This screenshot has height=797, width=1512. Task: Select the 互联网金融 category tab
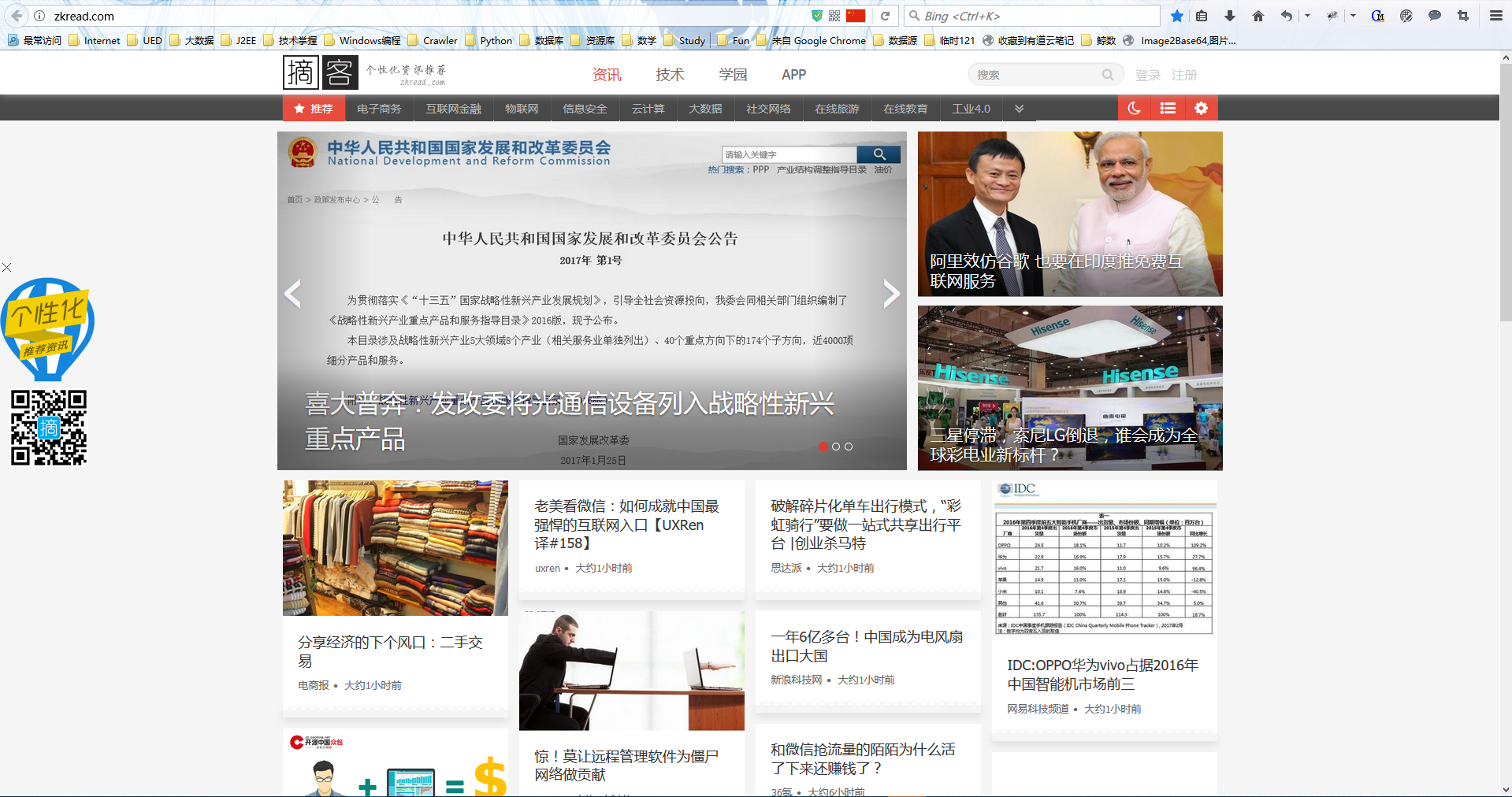click(x=453, y=109)
